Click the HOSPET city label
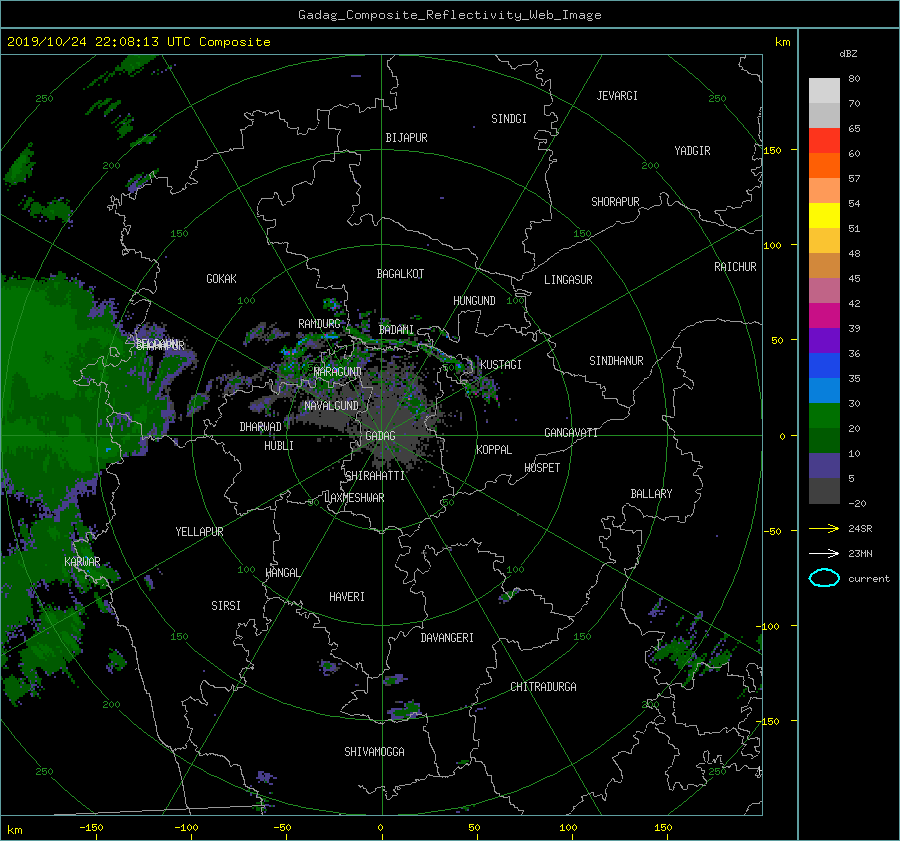This screenshot has width=900, height=841. pos(542,468)
